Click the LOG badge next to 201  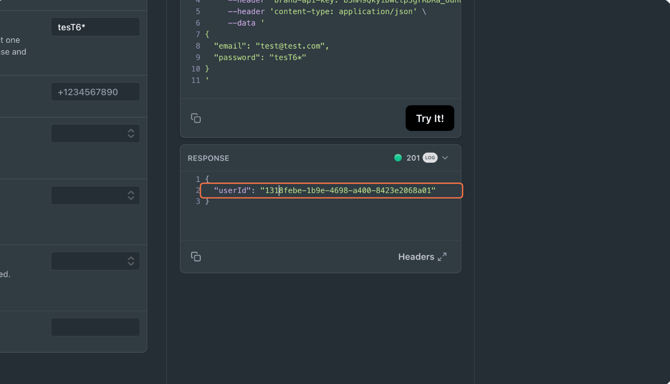[430, 158]
